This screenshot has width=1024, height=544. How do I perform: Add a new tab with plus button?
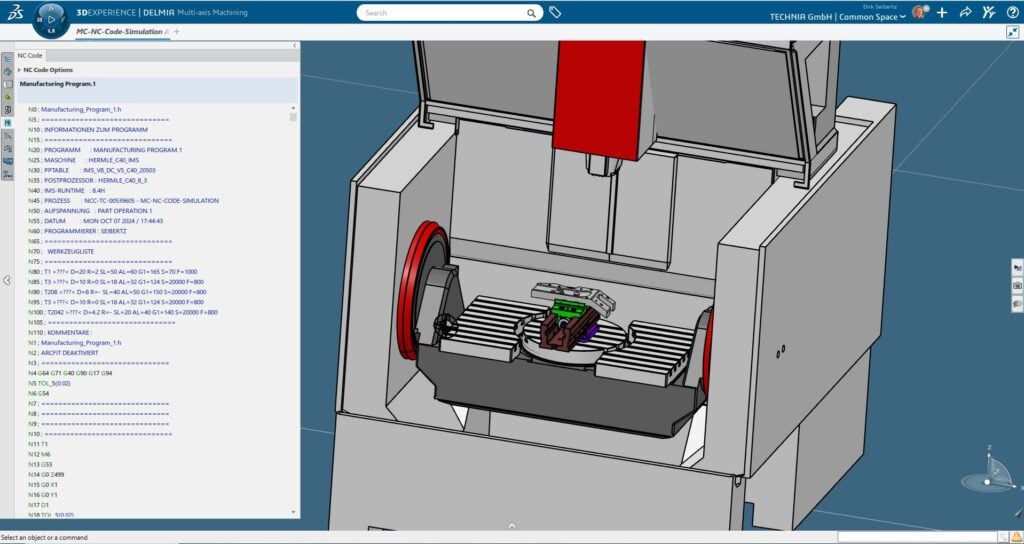click(177, 32)
